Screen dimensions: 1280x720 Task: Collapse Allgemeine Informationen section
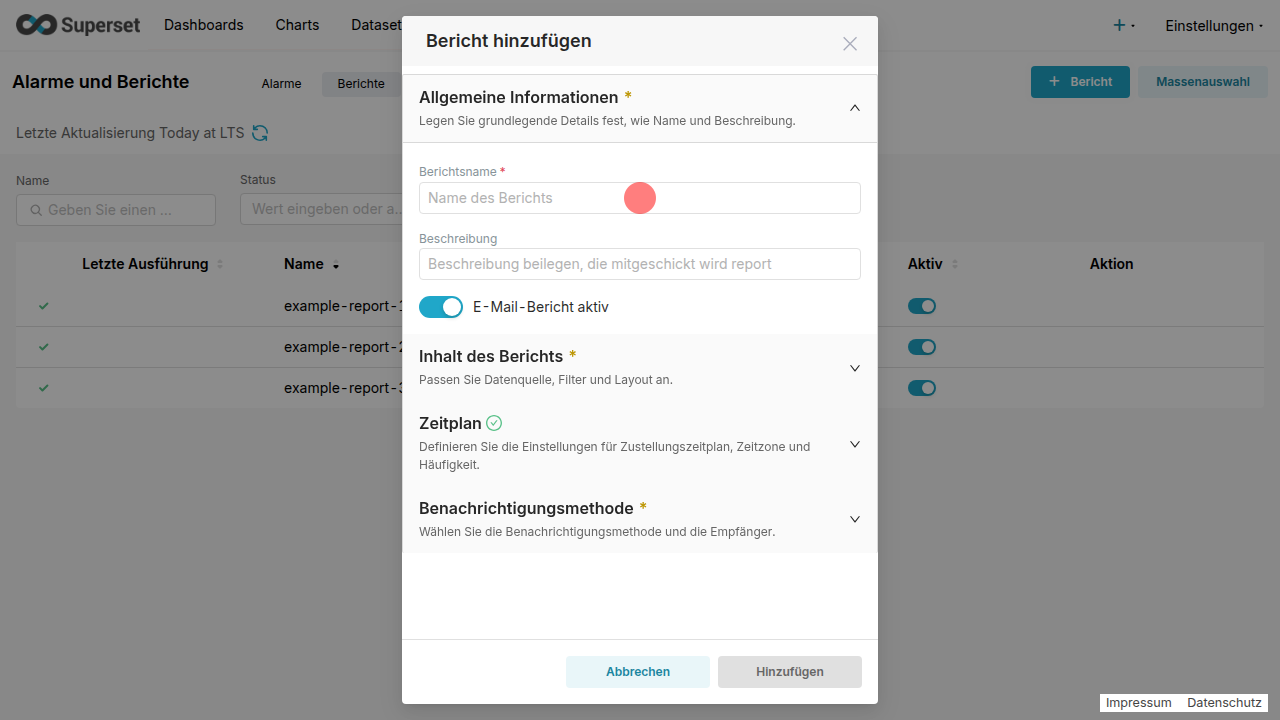point(854,108)
